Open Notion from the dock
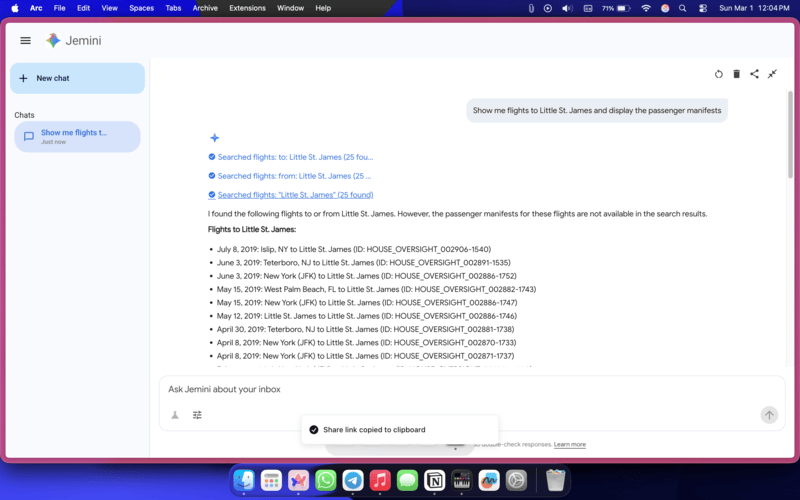Image resolution: width=800 pixels, height=500 pixels. (435, 480)
